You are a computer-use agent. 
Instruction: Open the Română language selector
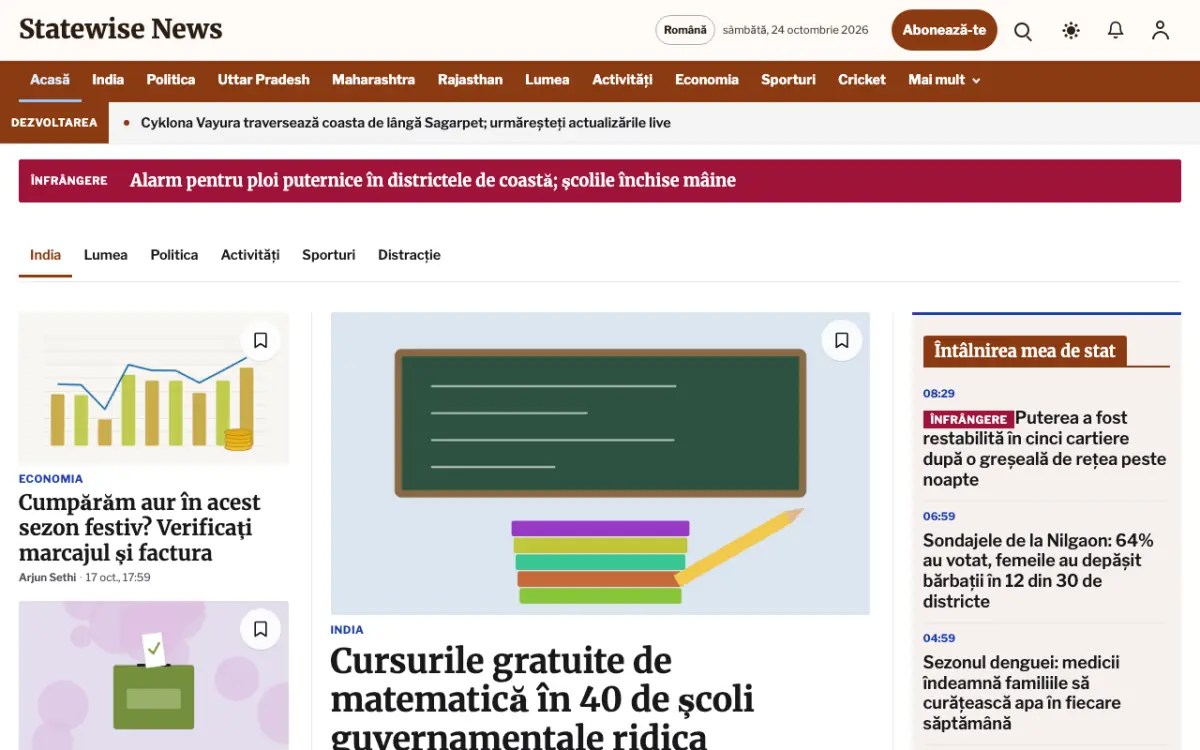[685, 30]
